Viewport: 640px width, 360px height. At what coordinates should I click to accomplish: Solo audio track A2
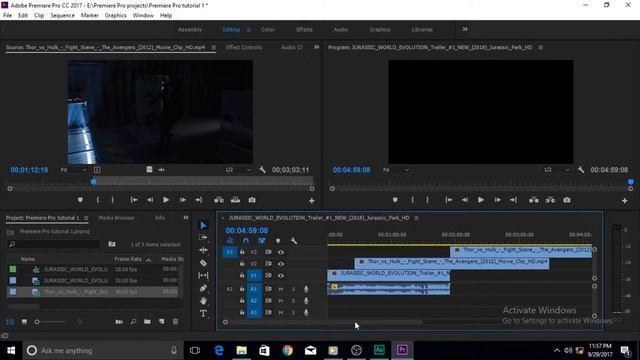pos(293,301)
